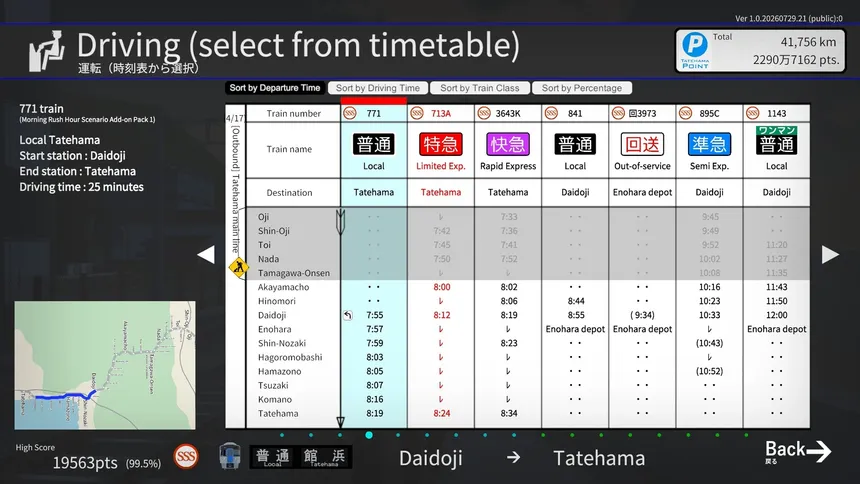Click the (9:34) Daidoji time of 3973
This screenshot has height=484, width=860.
tap(642, 315)
